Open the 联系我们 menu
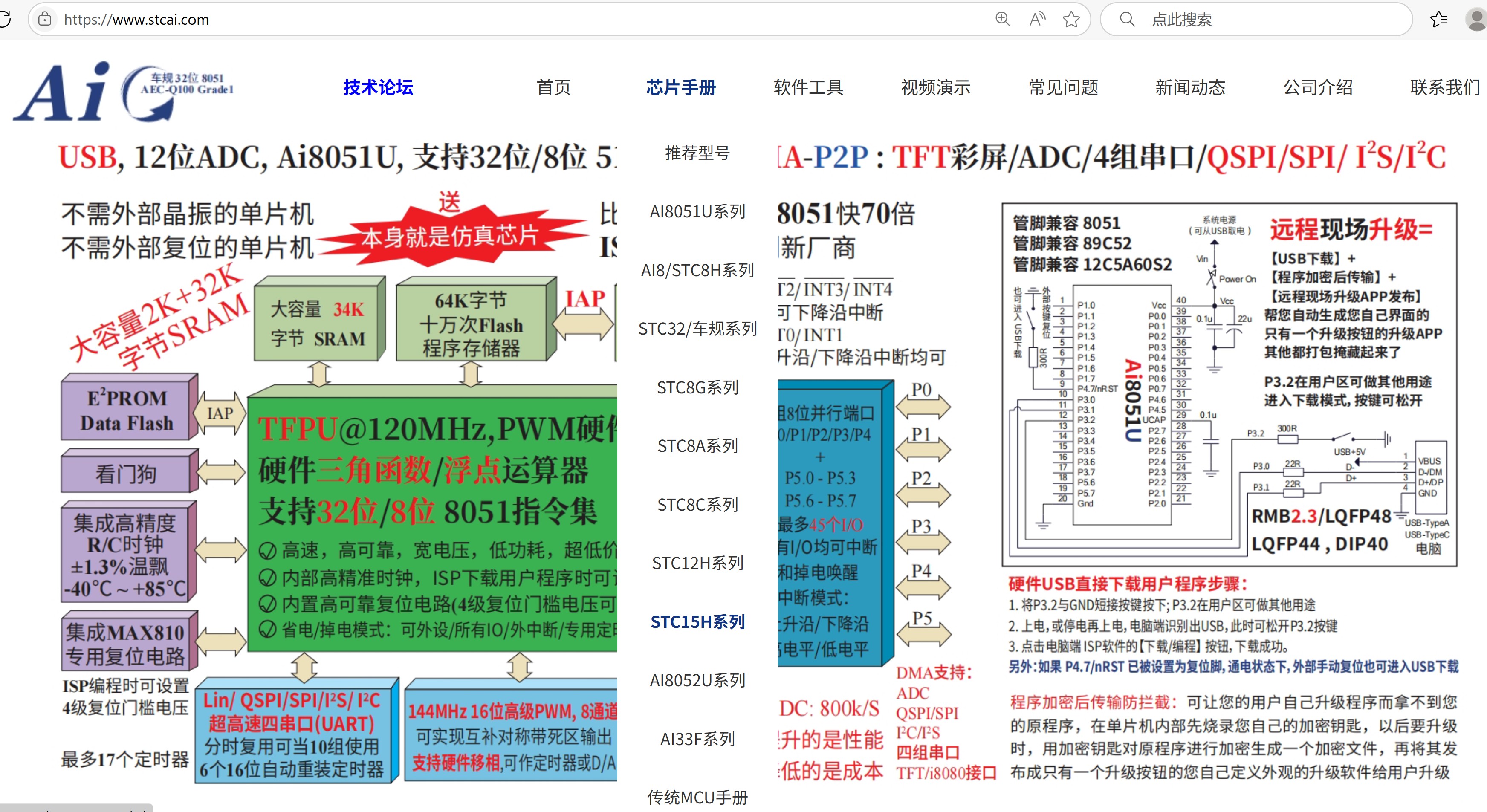This screenshot has width=1487, height=812. (x=1445, y=87)
